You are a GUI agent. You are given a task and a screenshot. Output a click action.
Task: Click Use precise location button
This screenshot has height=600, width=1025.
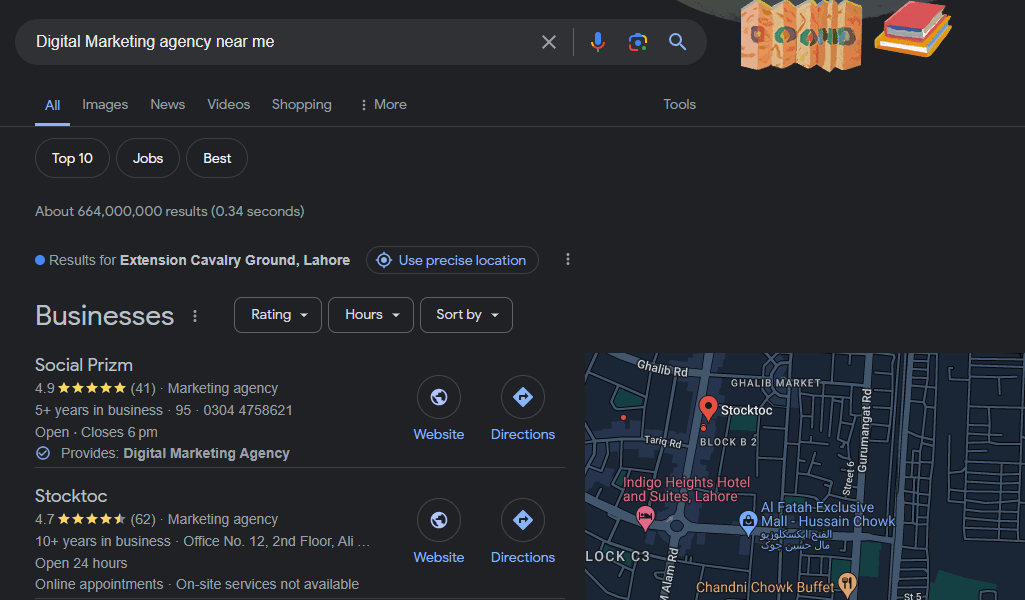(x=452, y=260)
